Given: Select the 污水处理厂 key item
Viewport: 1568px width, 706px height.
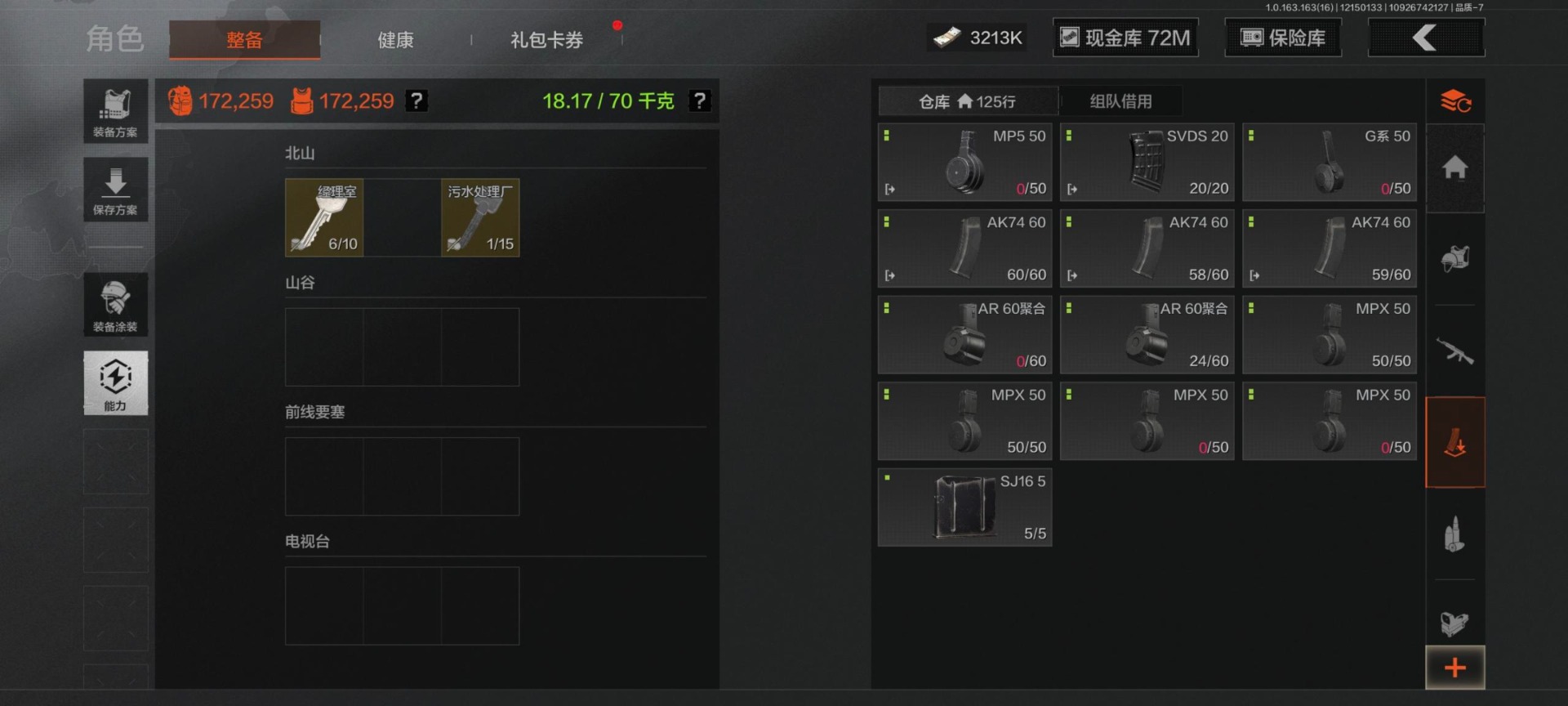Looking at the screenshot, I should [480, 217].
